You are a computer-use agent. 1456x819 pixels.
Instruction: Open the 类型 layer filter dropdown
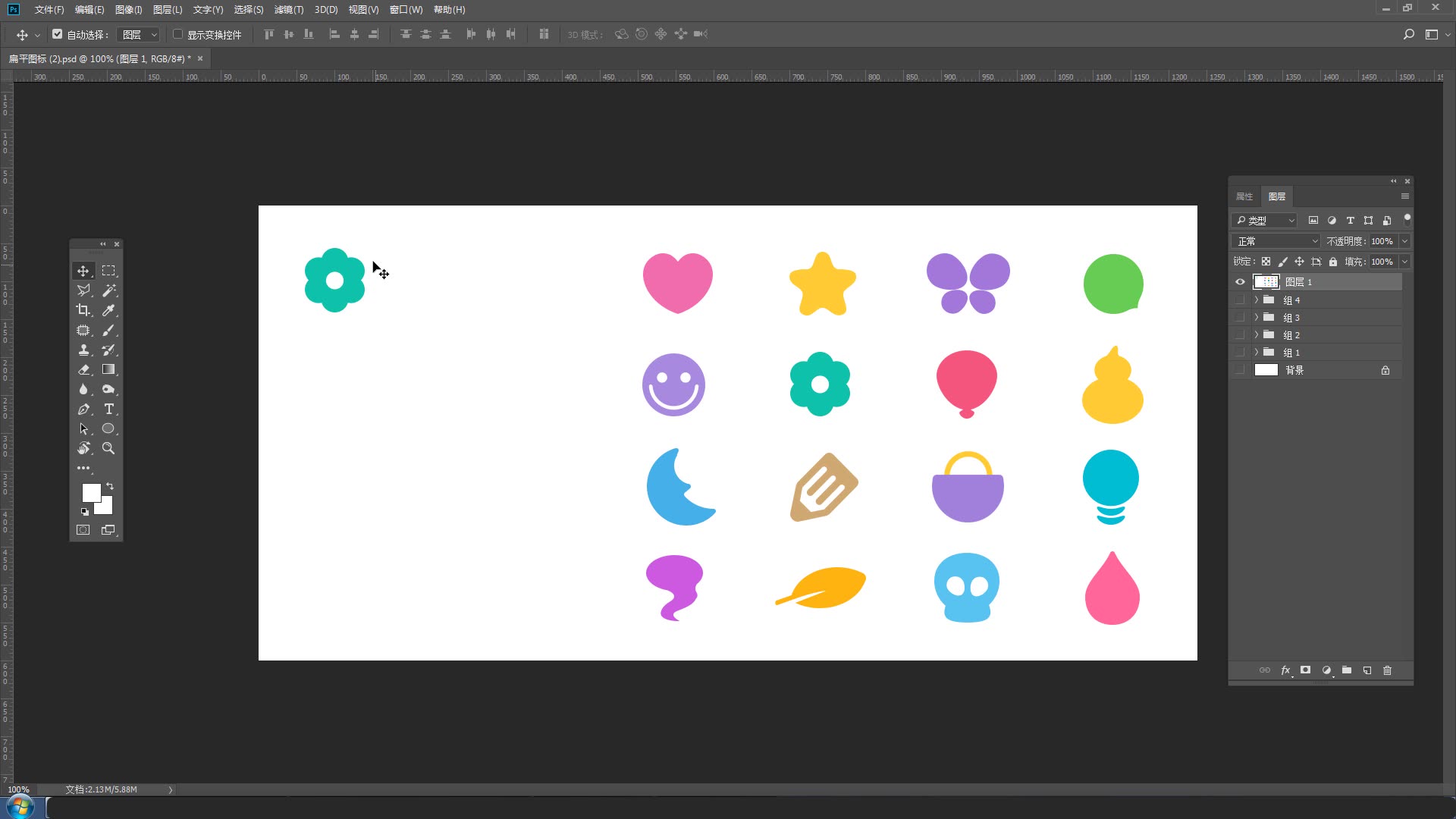[x=1265, y=221]
